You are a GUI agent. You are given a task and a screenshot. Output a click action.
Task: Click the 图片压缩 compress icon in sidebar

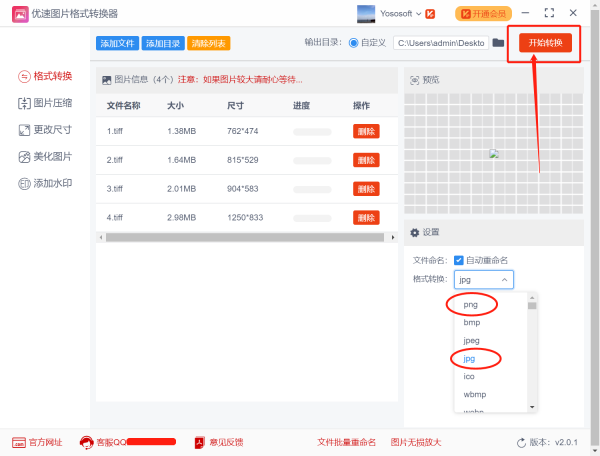pyautogui.click(x=24, y=103)
